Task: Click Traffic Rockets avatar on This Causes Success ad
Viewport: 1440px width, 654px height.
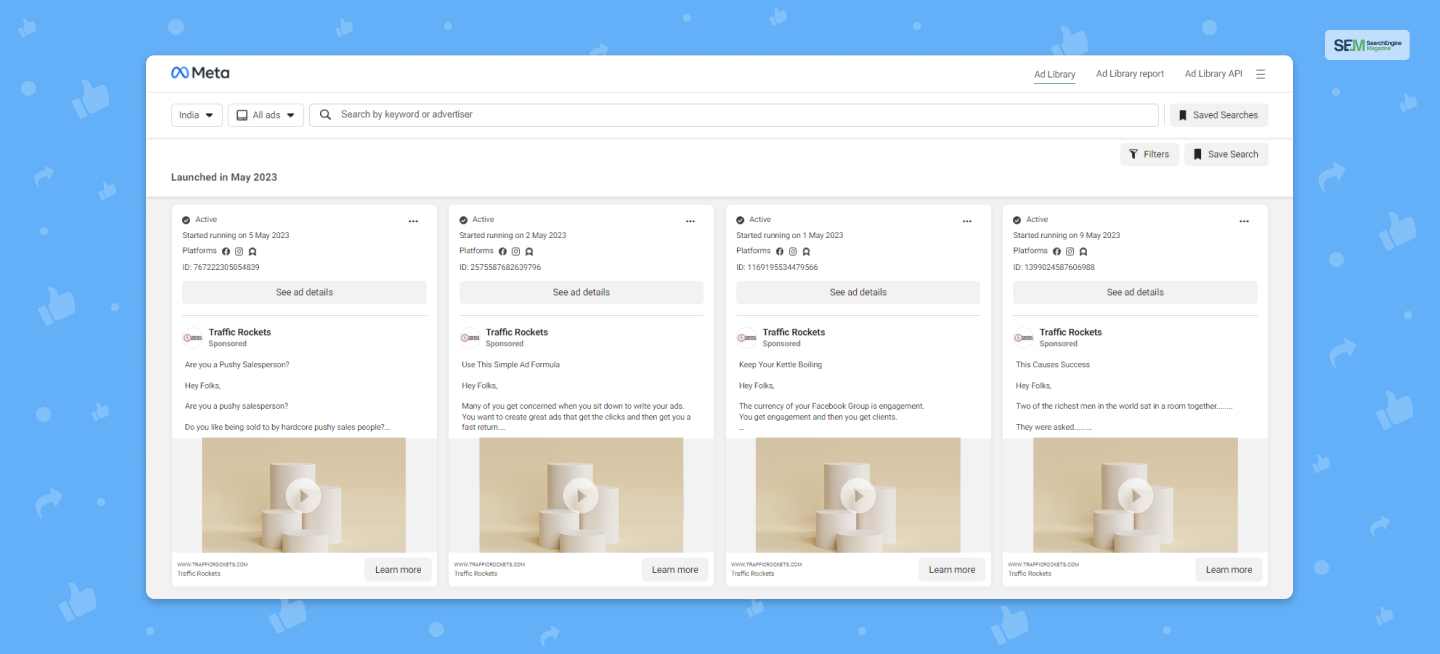Action: [1023, 338]
